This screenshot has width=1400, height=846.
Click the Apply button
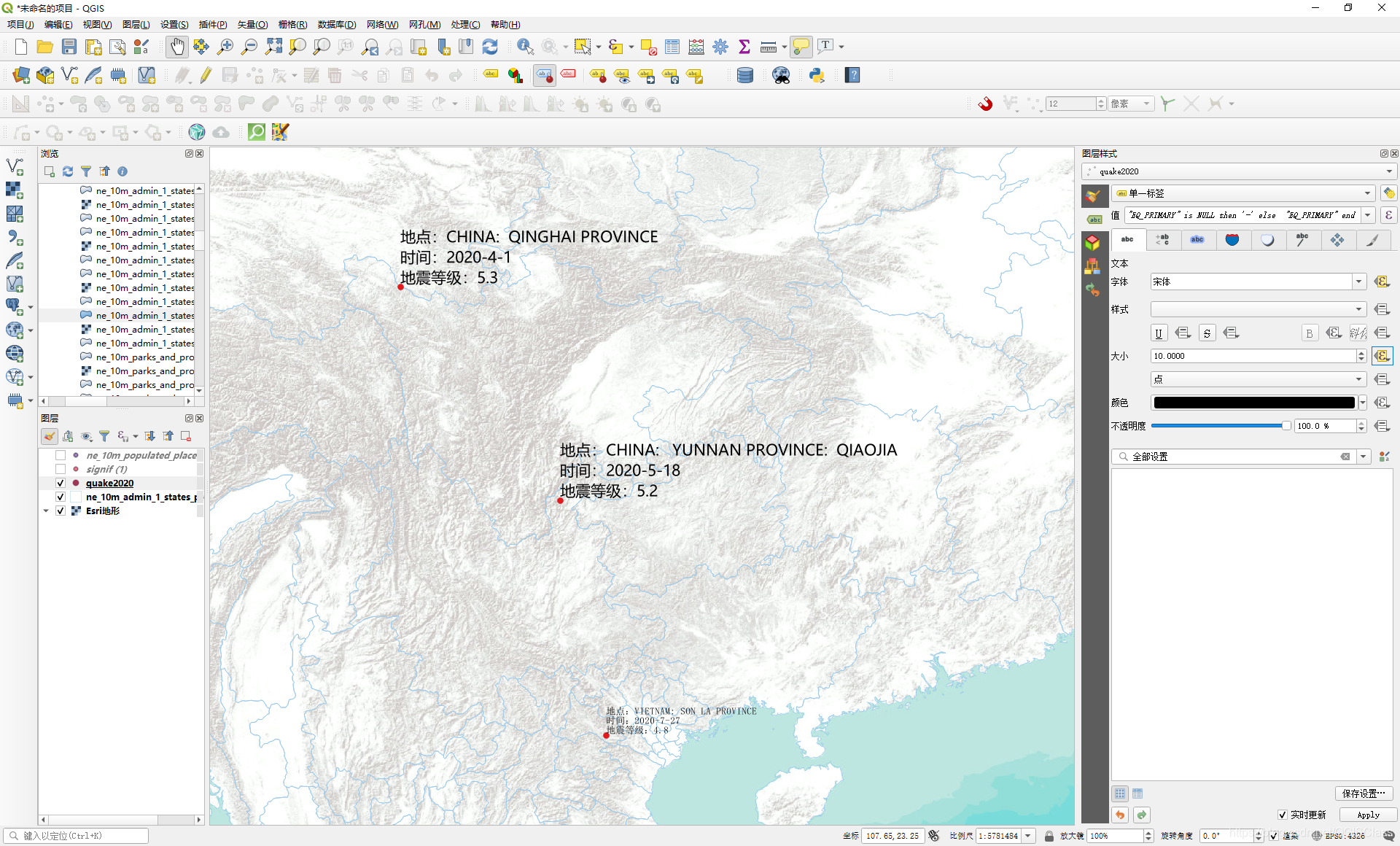[1368, 815]
